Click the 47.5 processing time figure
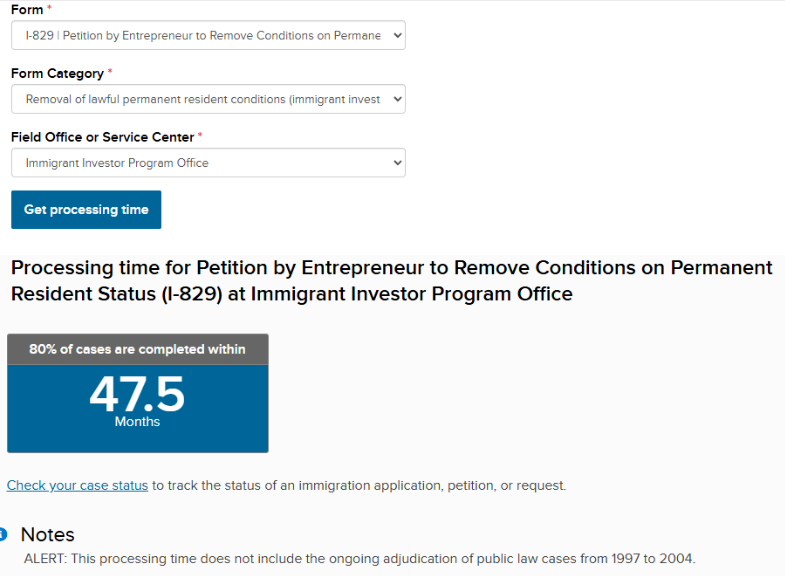This screenshot has height=576, width=785. (x=137, y=395)
